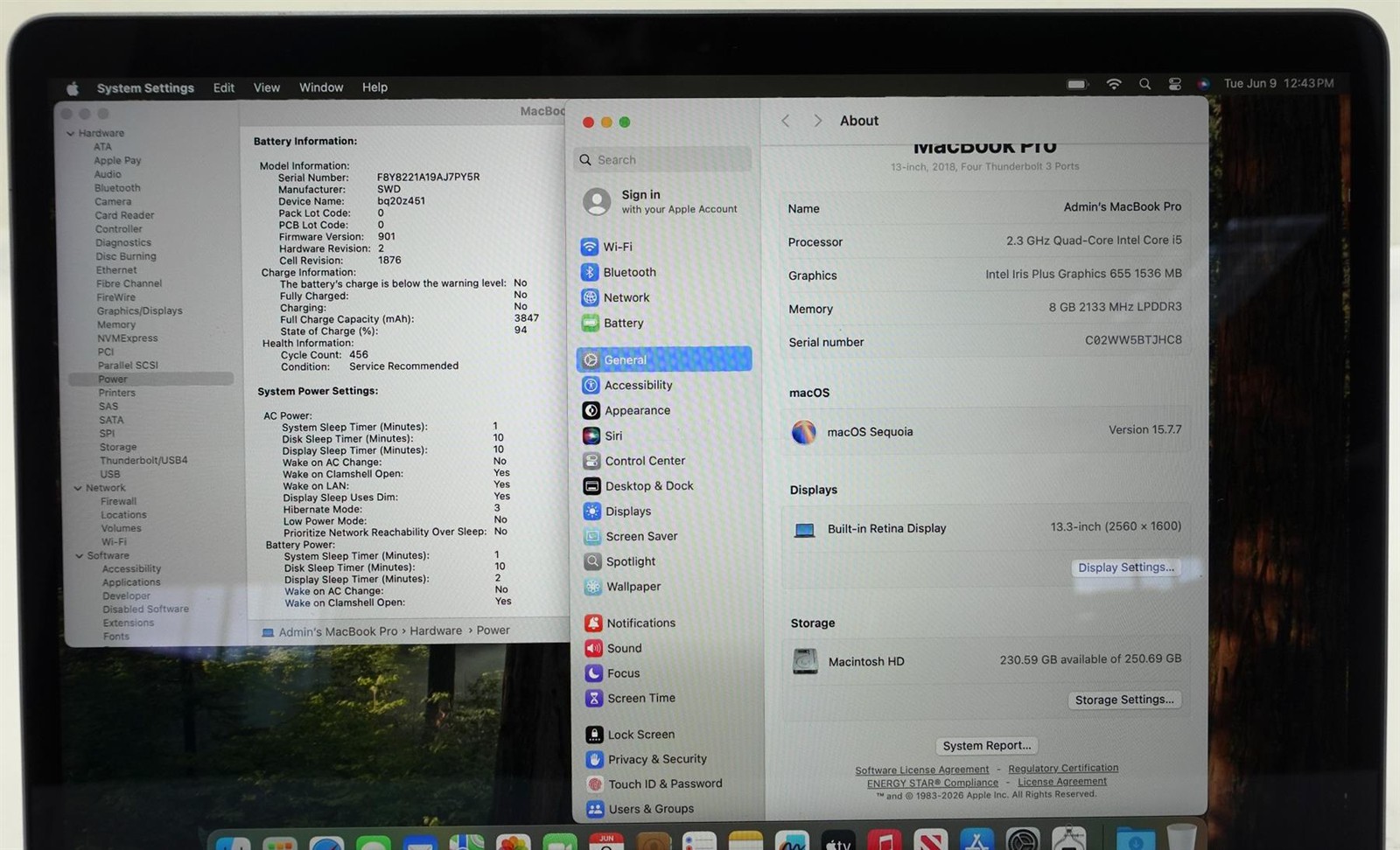
Task: Go back in System Settings
Action: tap(786, 121)
